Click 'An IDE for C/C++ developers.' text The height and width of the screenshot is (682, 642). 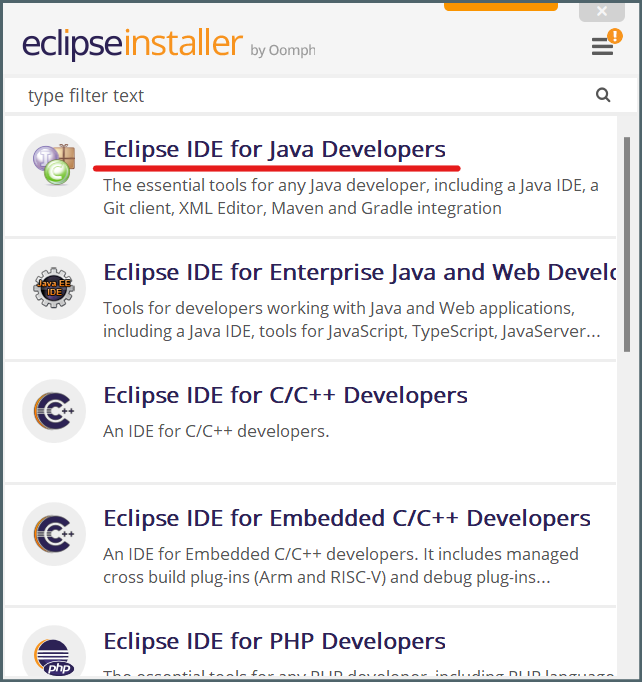point(216,431)
